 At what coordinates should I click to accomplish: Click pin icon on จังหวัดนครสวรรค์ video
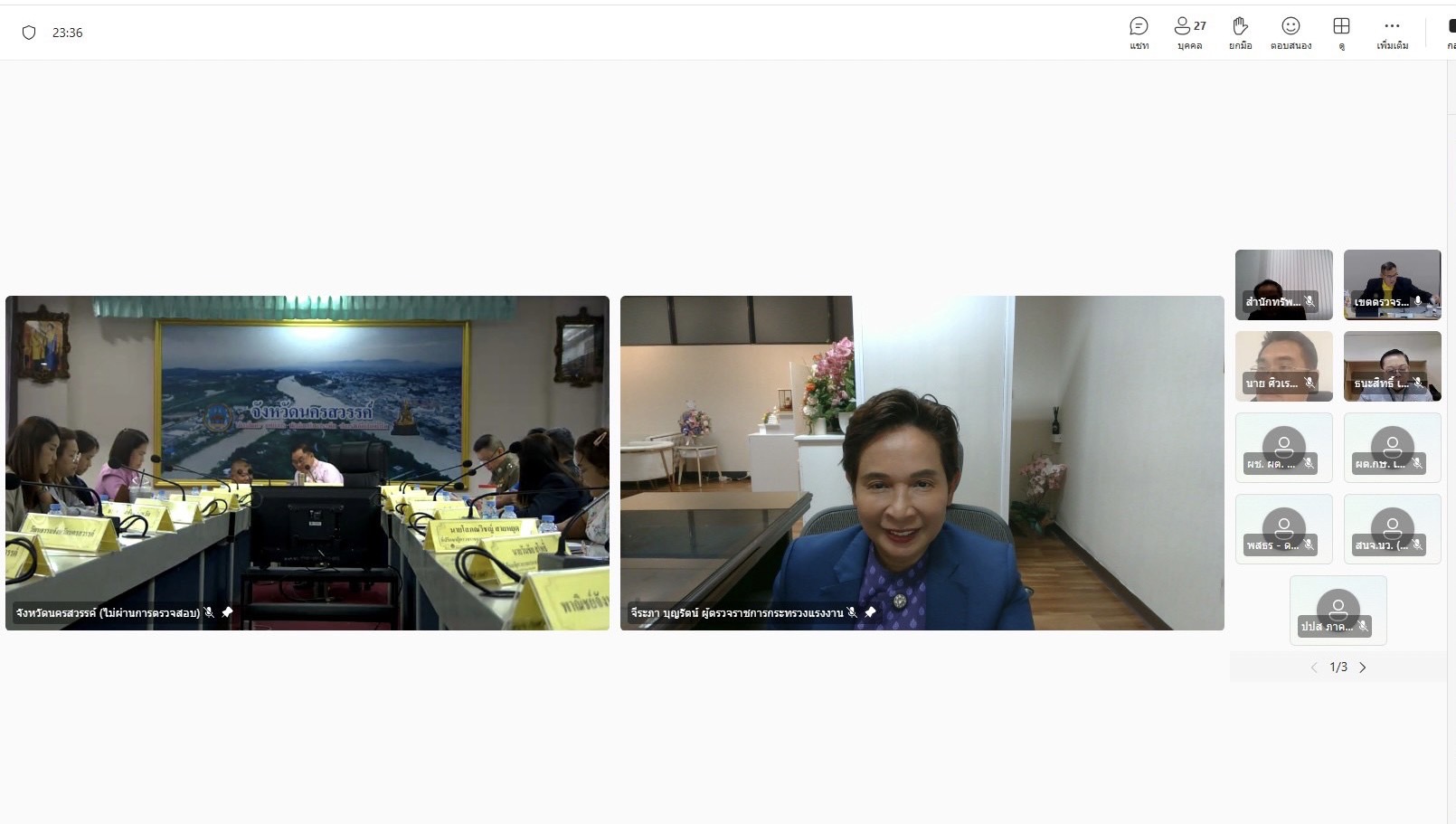point(227,612)
